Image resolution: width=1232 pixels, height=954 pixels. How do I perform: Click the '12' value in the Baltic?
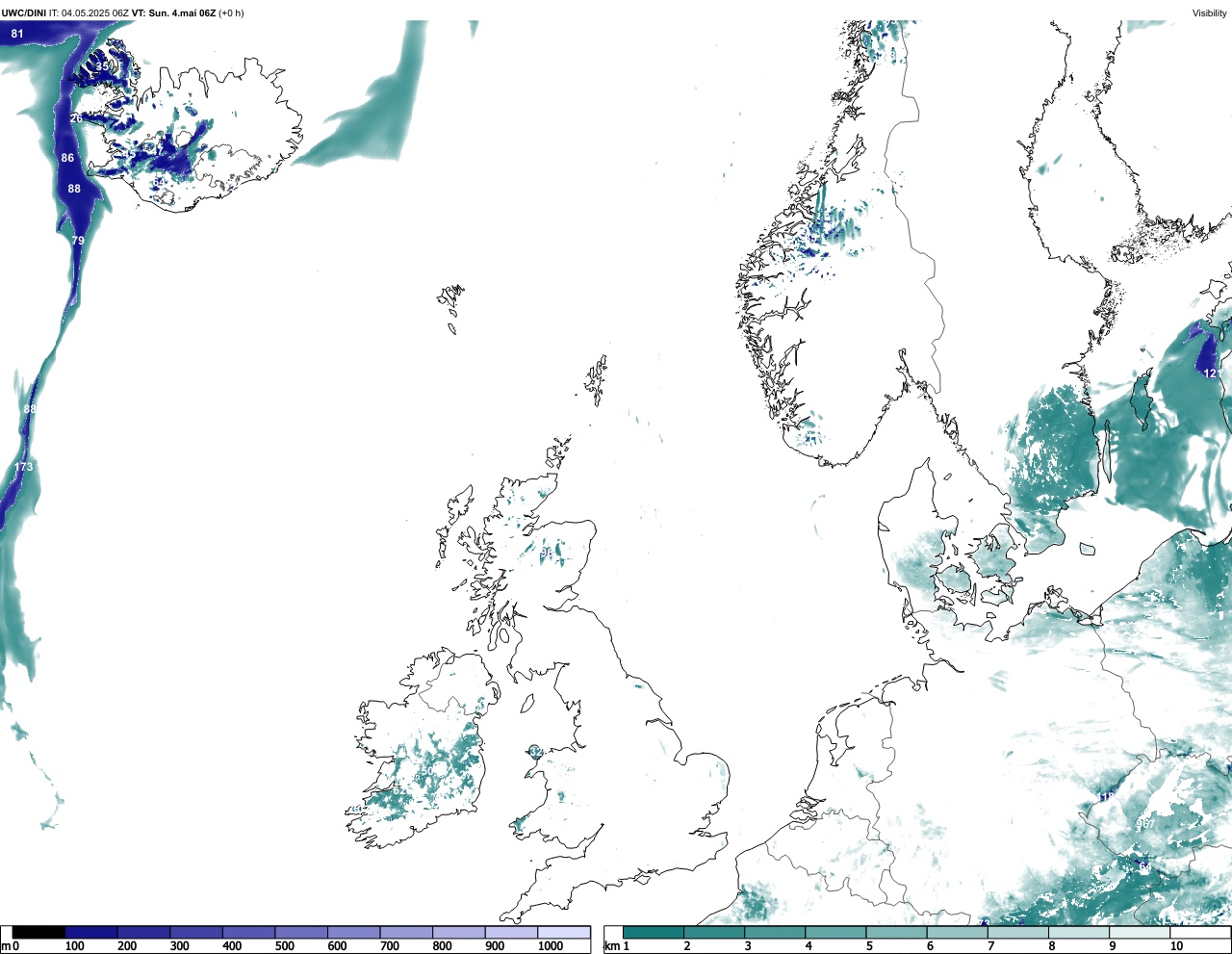[x=1211, y=374]
